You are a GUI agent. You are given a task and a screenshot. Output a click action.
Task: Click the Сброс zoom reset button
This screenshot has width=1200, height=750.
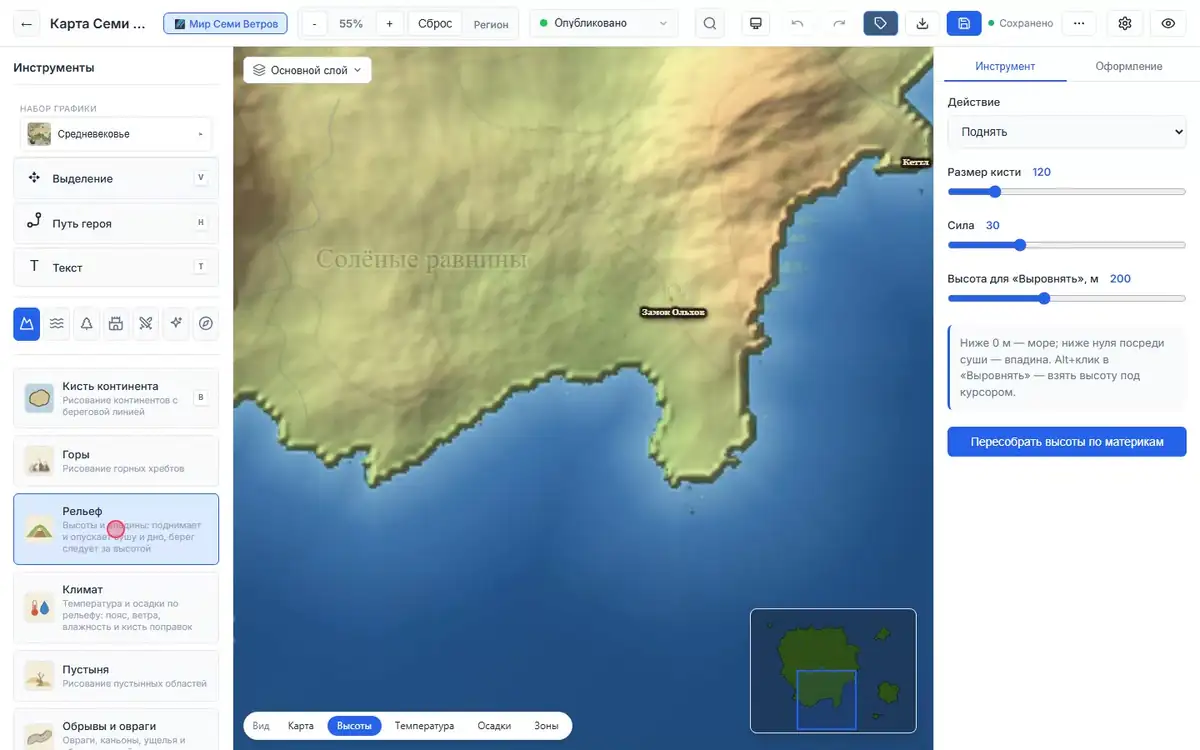(435, 23)
